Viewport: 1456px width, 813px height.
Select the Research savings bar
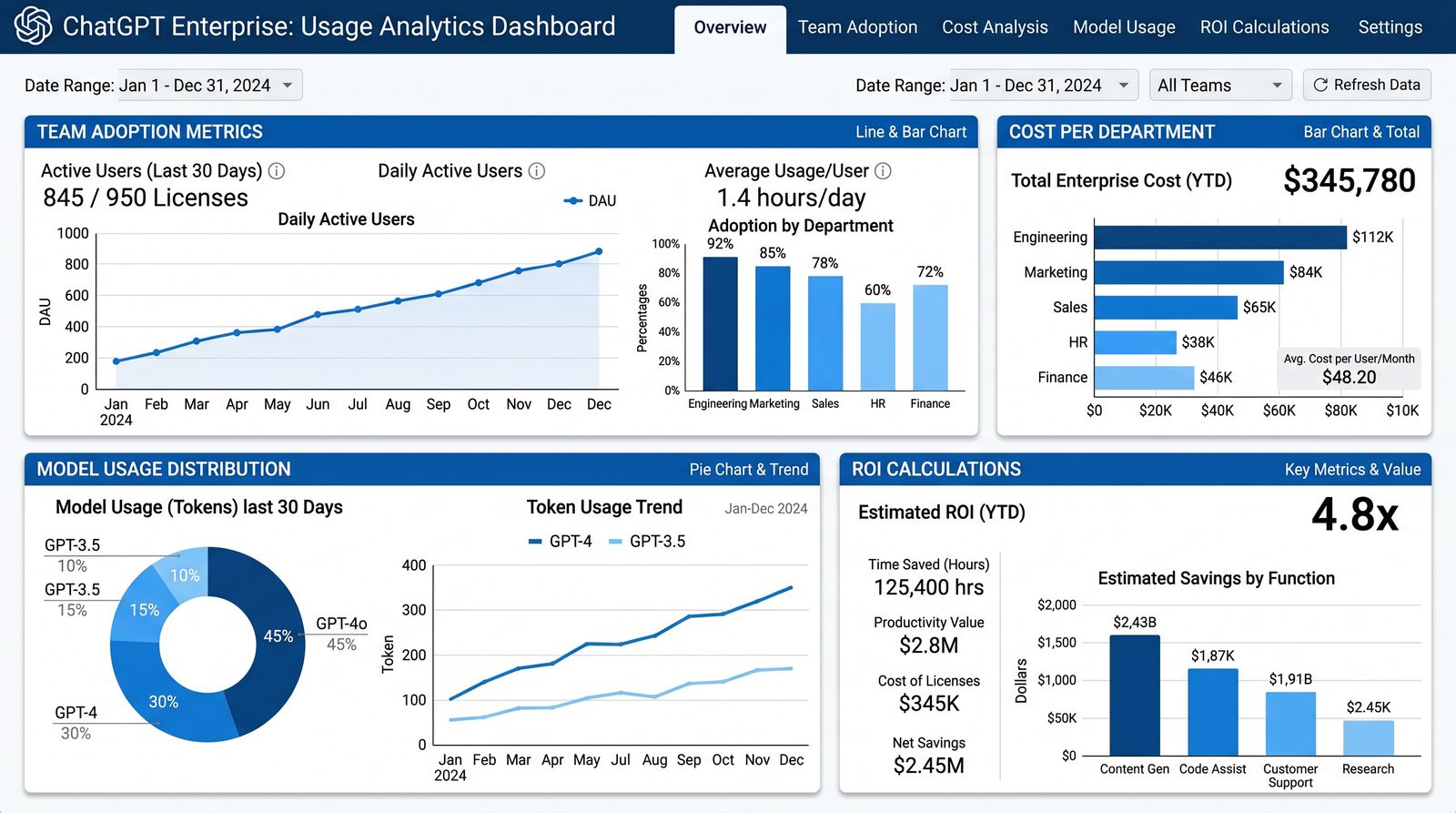click(1369, 738)
